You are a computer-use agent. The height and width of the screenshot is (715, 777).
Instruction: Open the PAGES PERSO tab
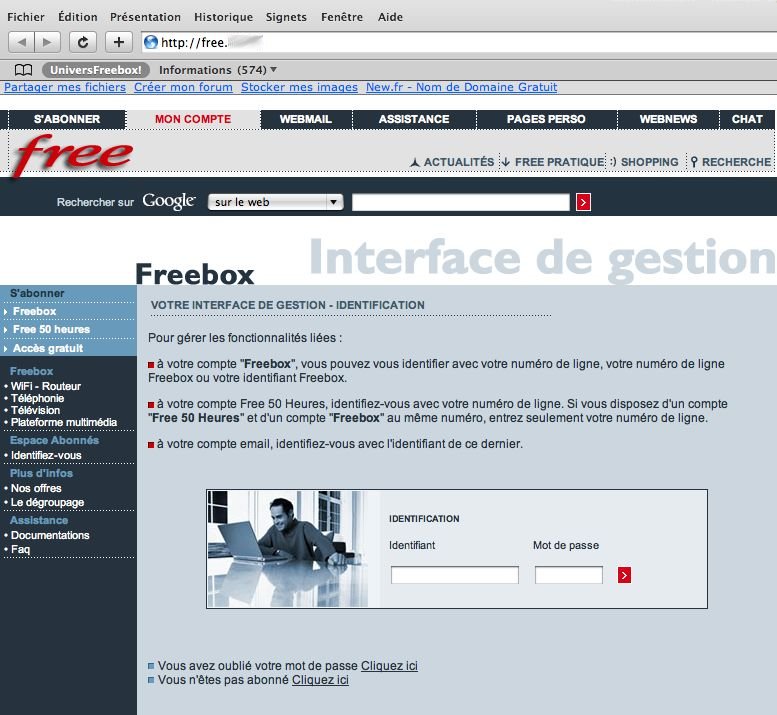[x=546, y=119]
